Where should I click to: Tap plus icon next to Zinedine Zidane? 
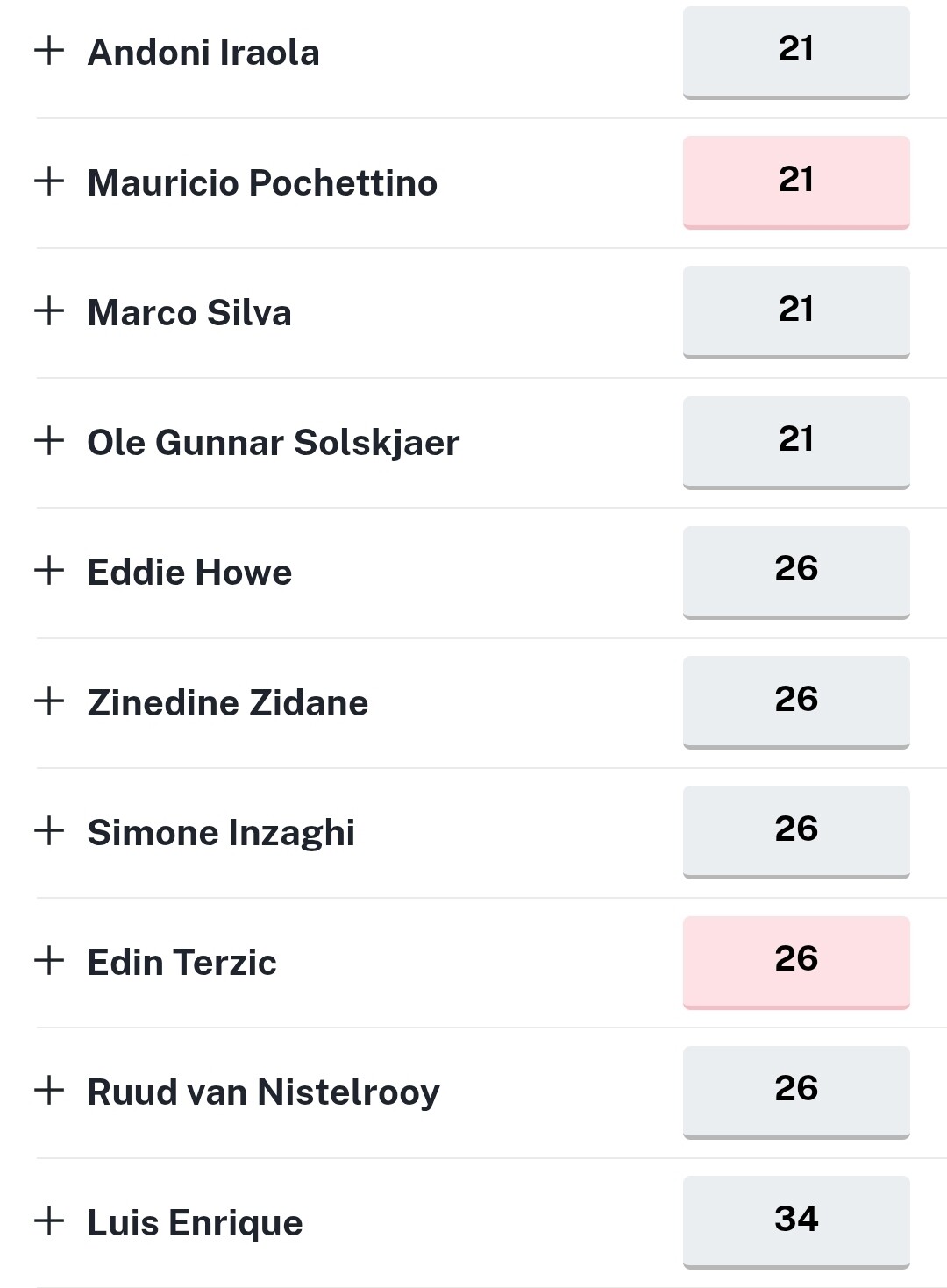pos(49,701)
